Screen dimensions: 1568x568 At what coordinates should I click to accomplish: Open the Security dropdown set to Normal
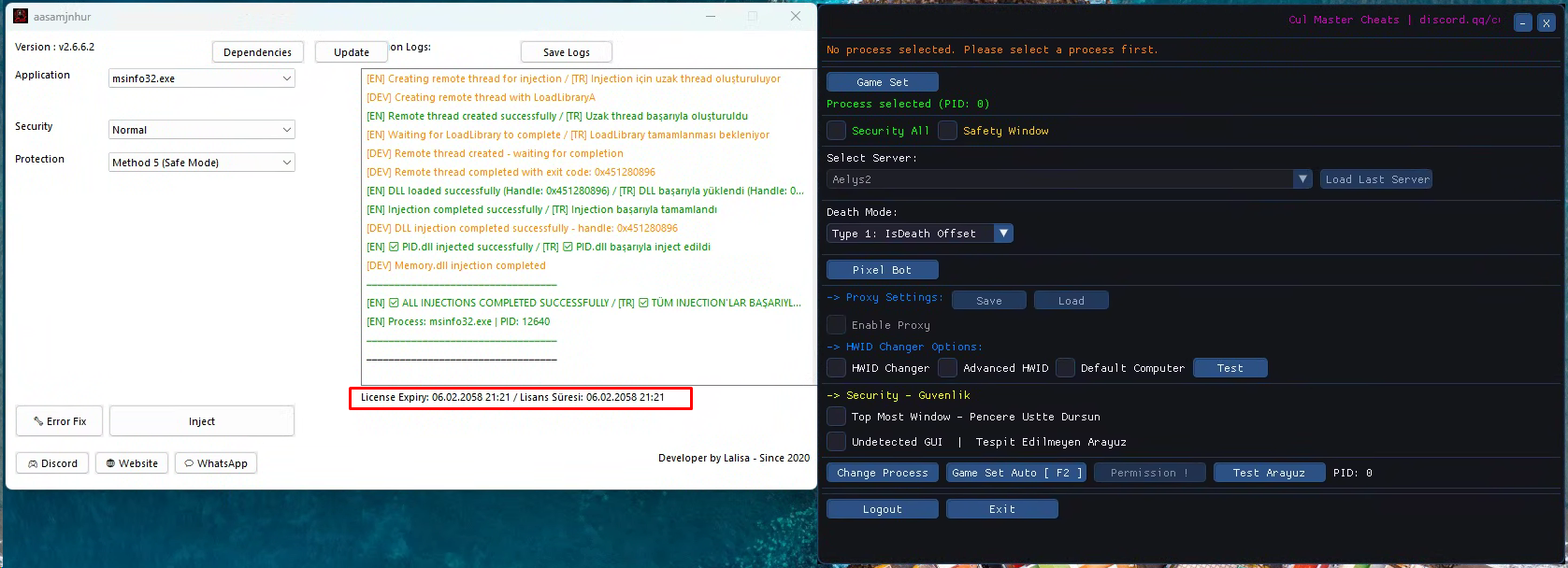(202, 130)
